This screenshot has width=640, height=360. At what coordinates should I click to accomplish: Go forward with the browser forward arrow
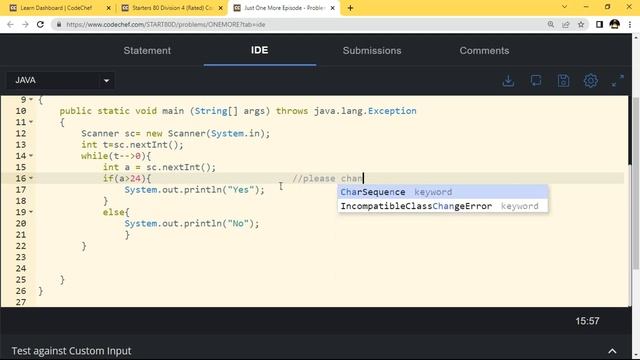25,24
